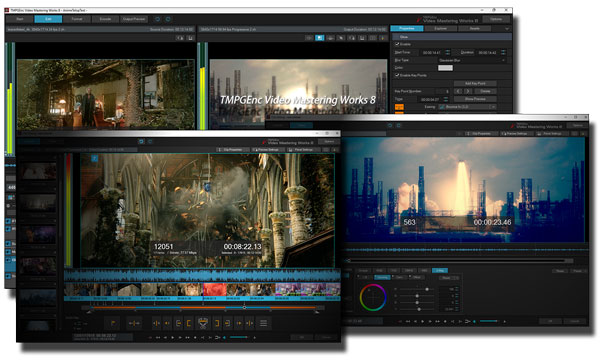Click the undo icon in cut editor window
The height and width of the screenshot is (360, 600).
click(x=141, y=142)
